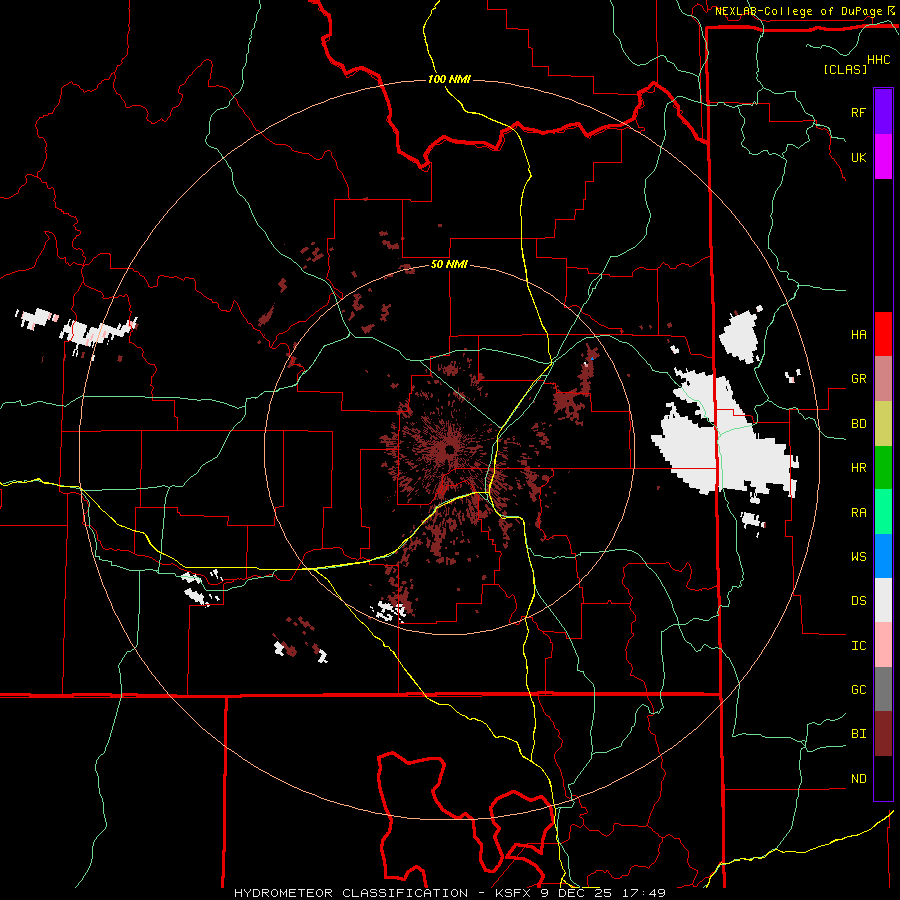Click the HR legend label
The height and width of the screenshot is (900, 900).
point(858,467)
